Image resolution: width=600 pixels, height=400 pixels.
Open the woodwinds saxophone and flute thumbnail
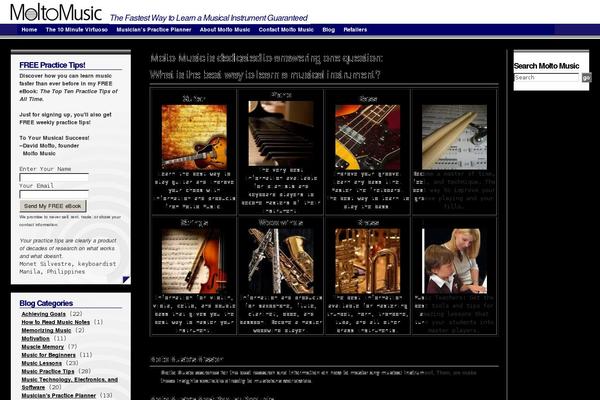click(281, 261)
